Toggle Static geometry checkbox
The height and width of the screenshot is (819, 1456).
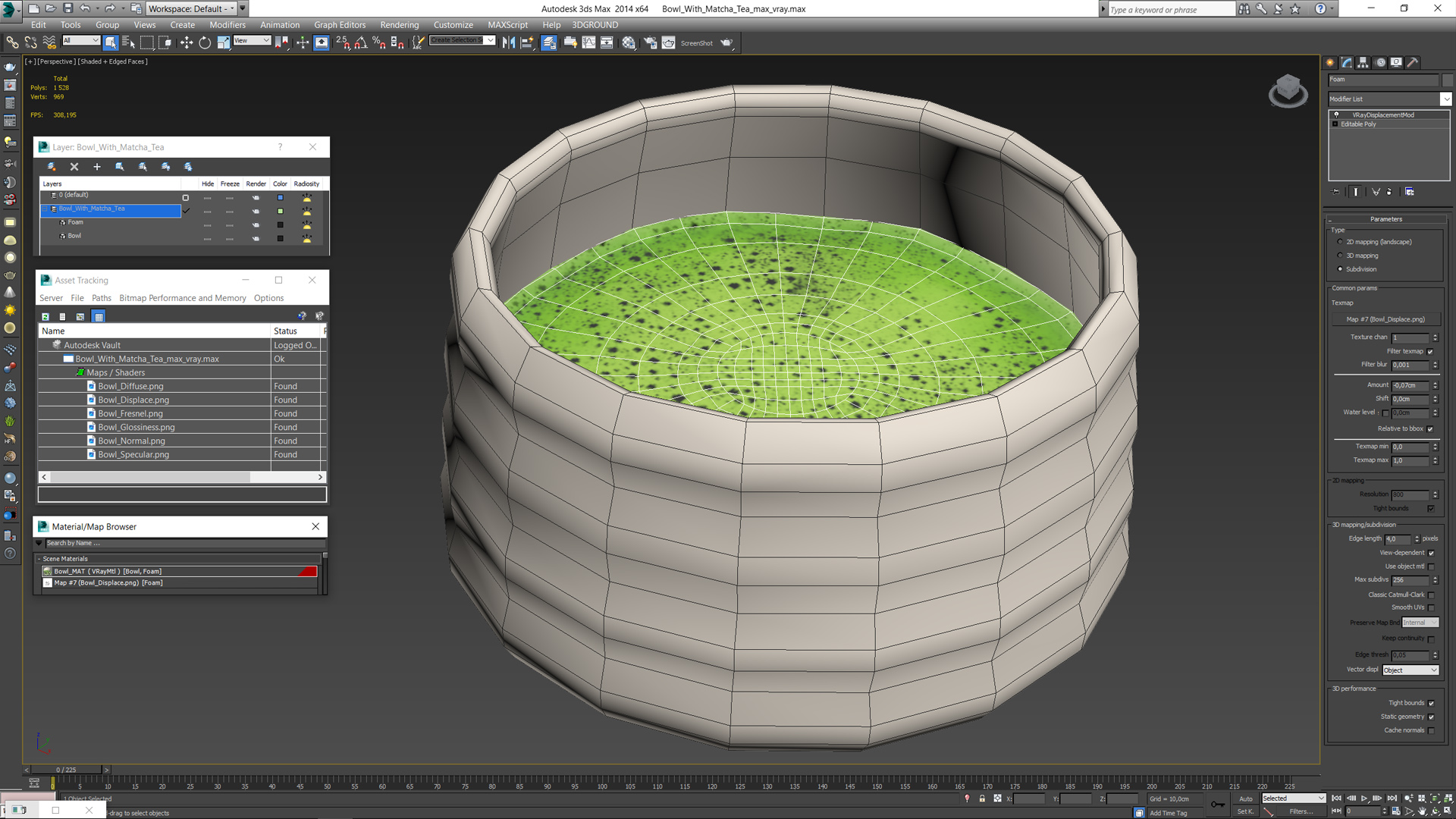click(x=1431, y=717)
